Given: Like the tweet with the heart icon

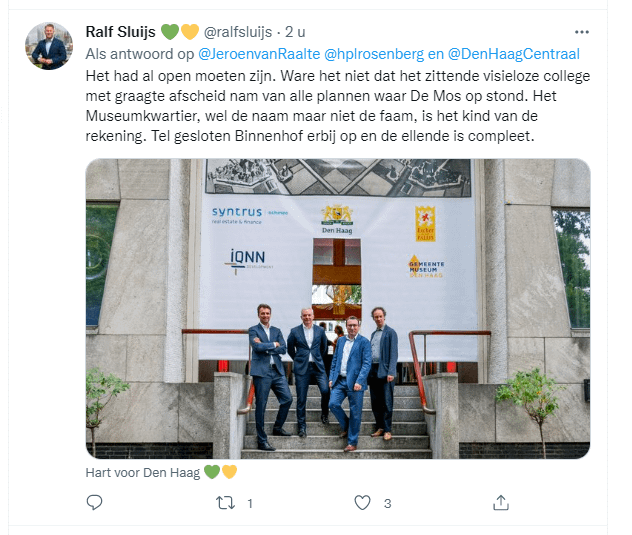Looking at the screenshot, I should point(362,503).
